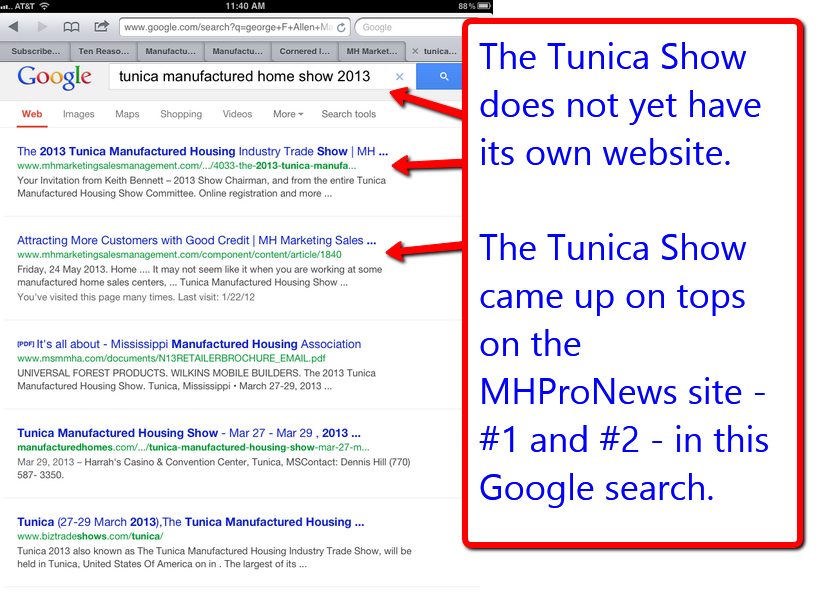The width and height of the screenshot is (819, 597).
Task: Switch to the first Manufactu... tab
Action: pos(170,51)
